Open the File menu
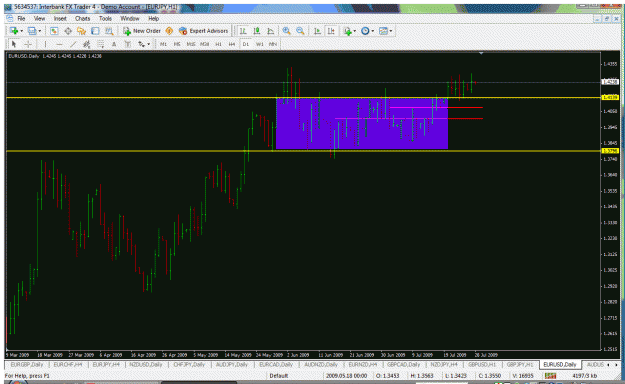The width and height of the screenshot is (625, 384). (x=21, y=18)
